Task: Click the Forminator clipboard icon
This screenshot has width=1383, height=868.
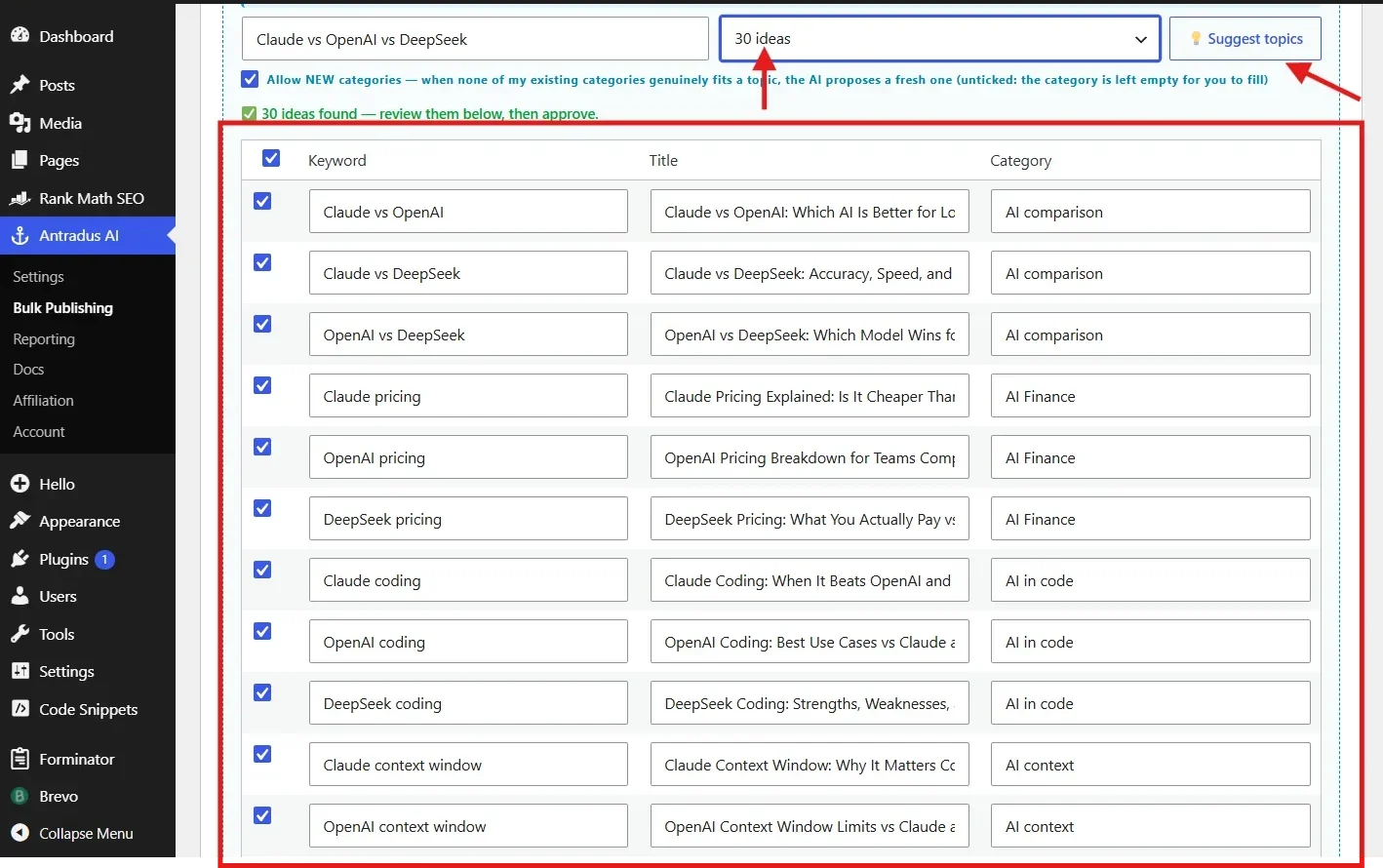Action: click(x=20, y=759)
